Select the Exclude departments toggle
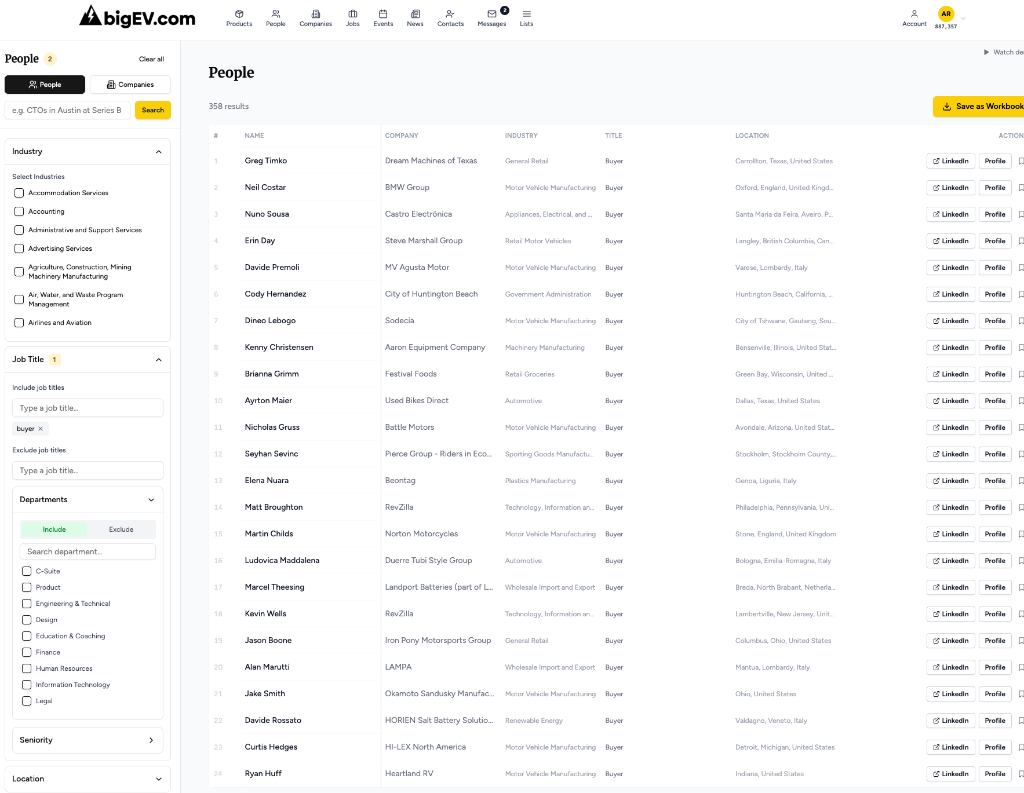Viewport: 1024px width, 793px height. [121, 530]
